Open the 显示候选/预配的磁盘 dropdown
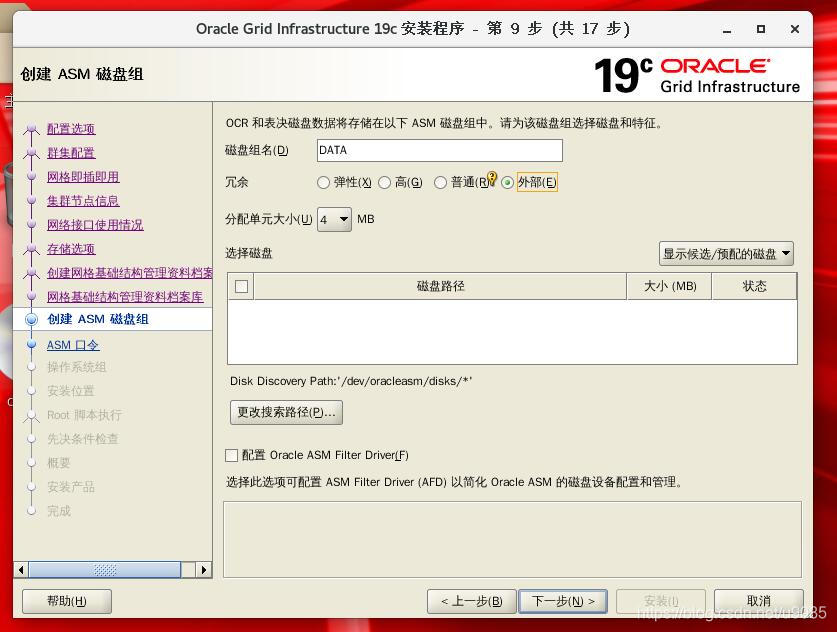 (726, 254)
